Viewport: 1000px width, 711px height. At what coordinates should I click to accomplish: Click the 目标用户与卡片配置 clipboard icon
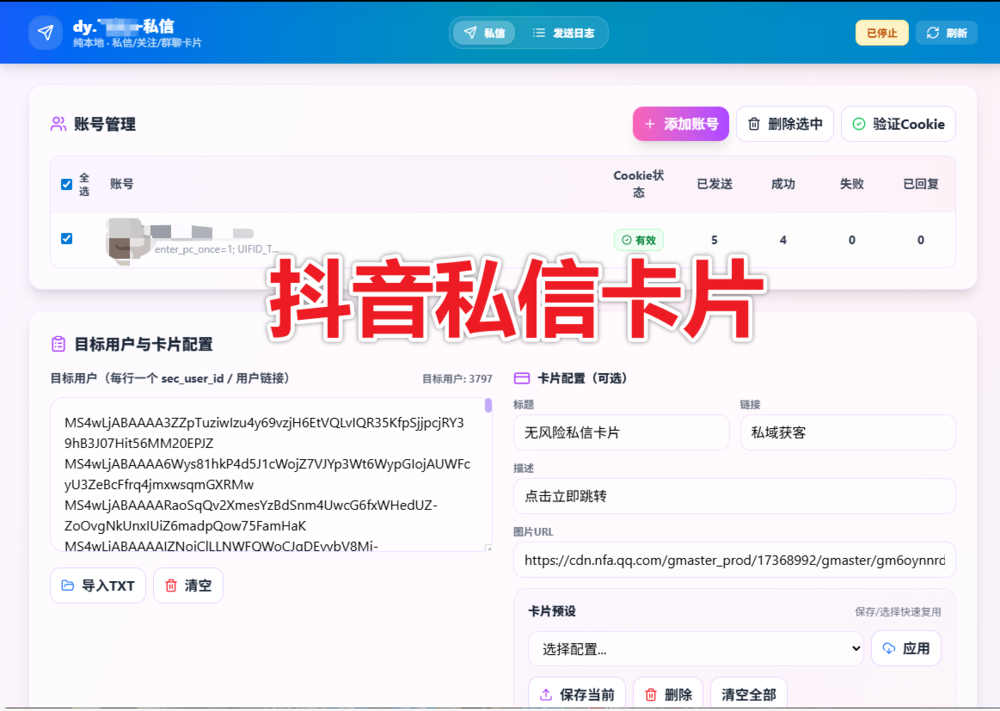tap(58, 344)
